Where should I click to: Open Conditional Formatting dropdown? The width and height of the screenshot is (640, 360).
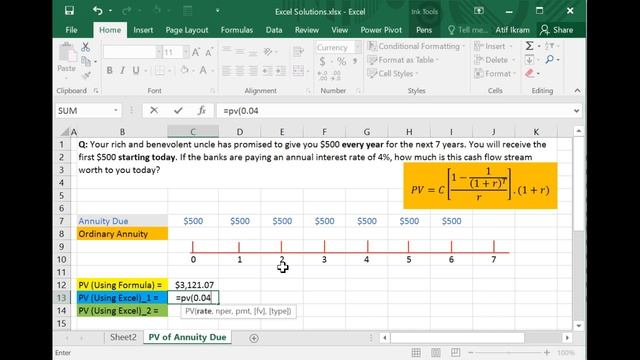[x=416, y=46]
